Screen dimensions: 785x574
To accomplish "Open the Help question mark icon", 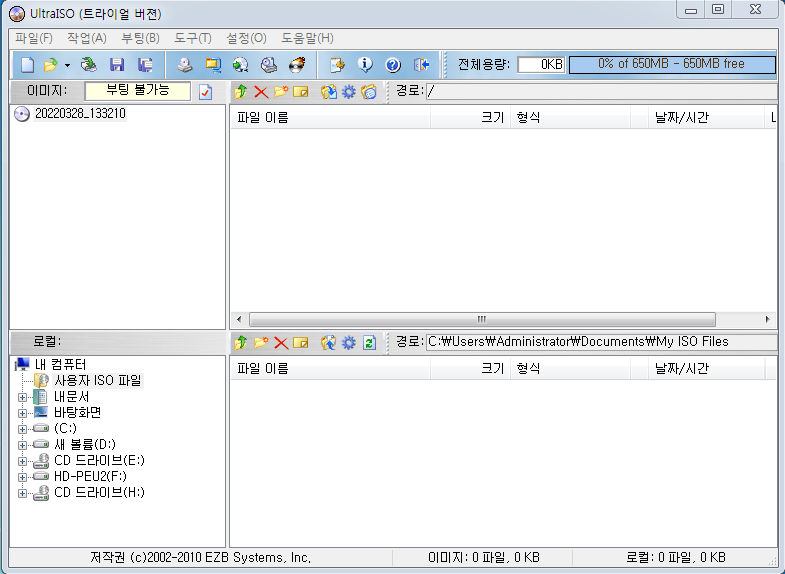I will 393,65.
